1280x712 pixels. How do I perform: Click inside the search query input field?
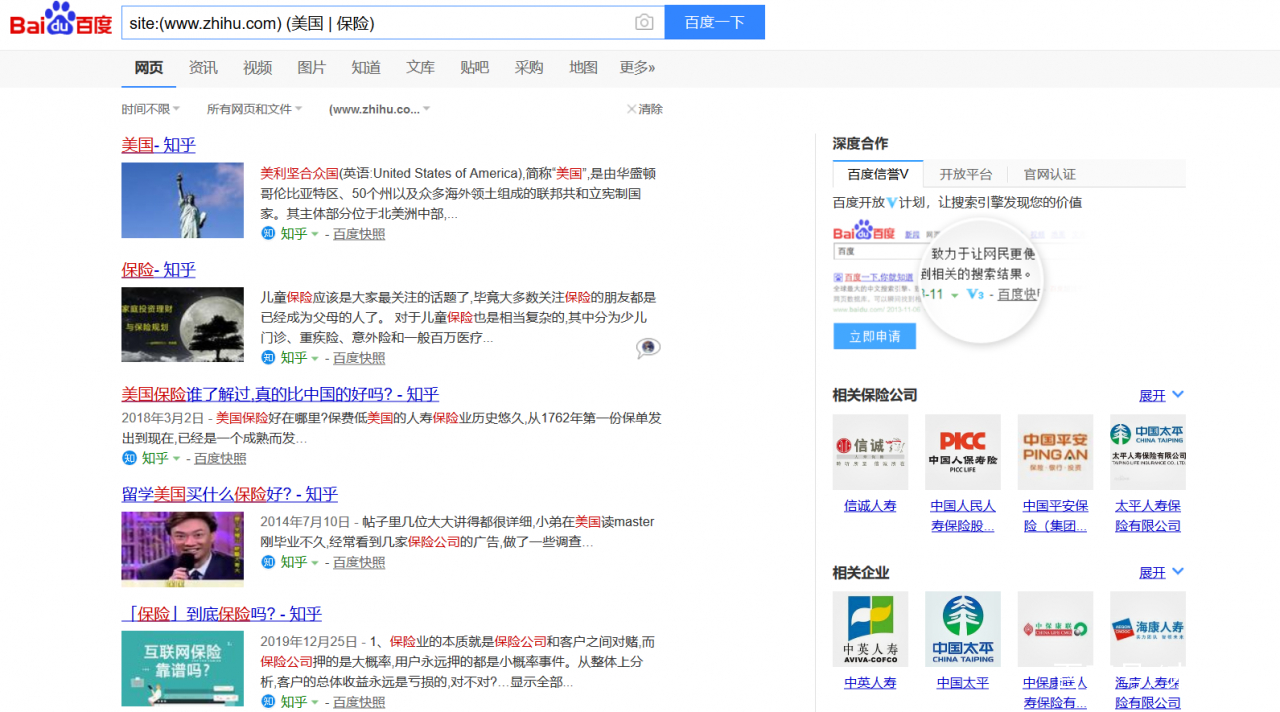(x=380, y=21)
